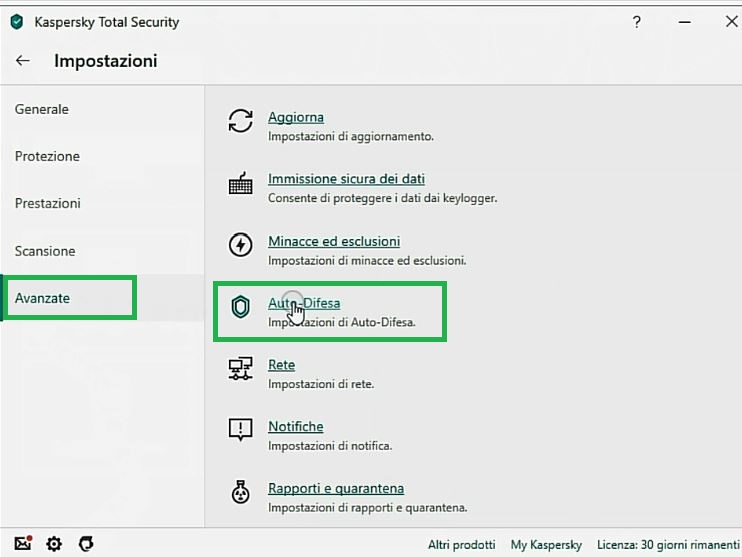The image size is (742, 557).
Task: Click text 'Impostazioni di Auto-Difesa.'
Action: click(342, 322)
